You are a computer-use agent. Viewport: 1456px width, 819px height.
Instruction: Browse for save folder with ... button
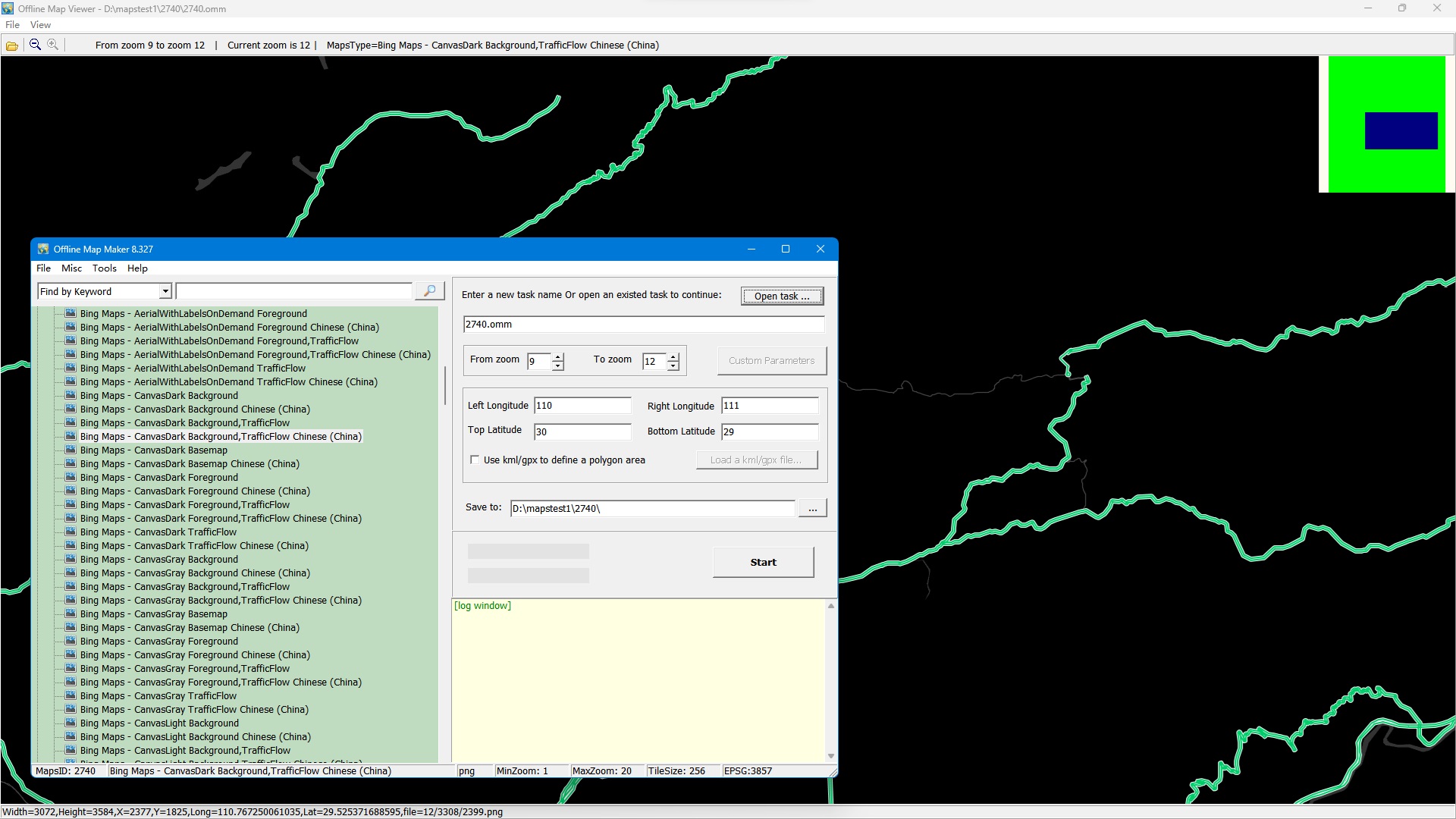[812, 508]
